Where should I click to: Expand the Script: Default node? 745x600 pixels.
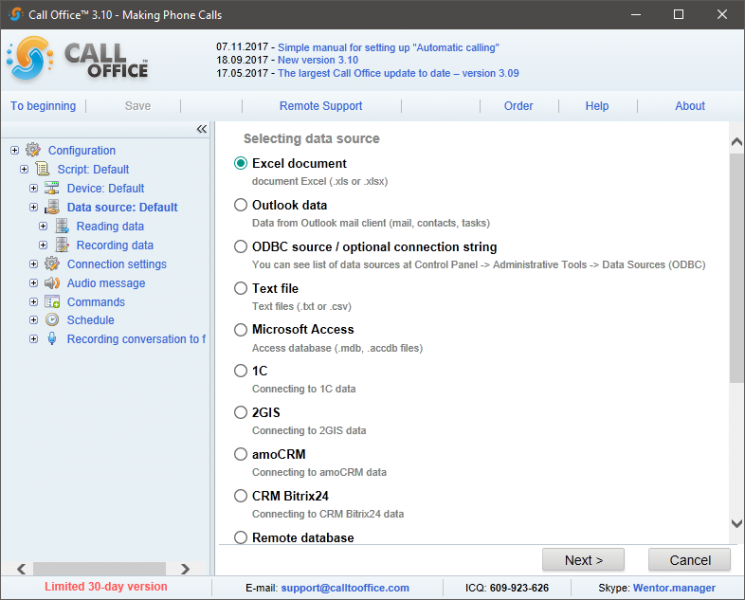pyautogui.click(x=24, y=169)
